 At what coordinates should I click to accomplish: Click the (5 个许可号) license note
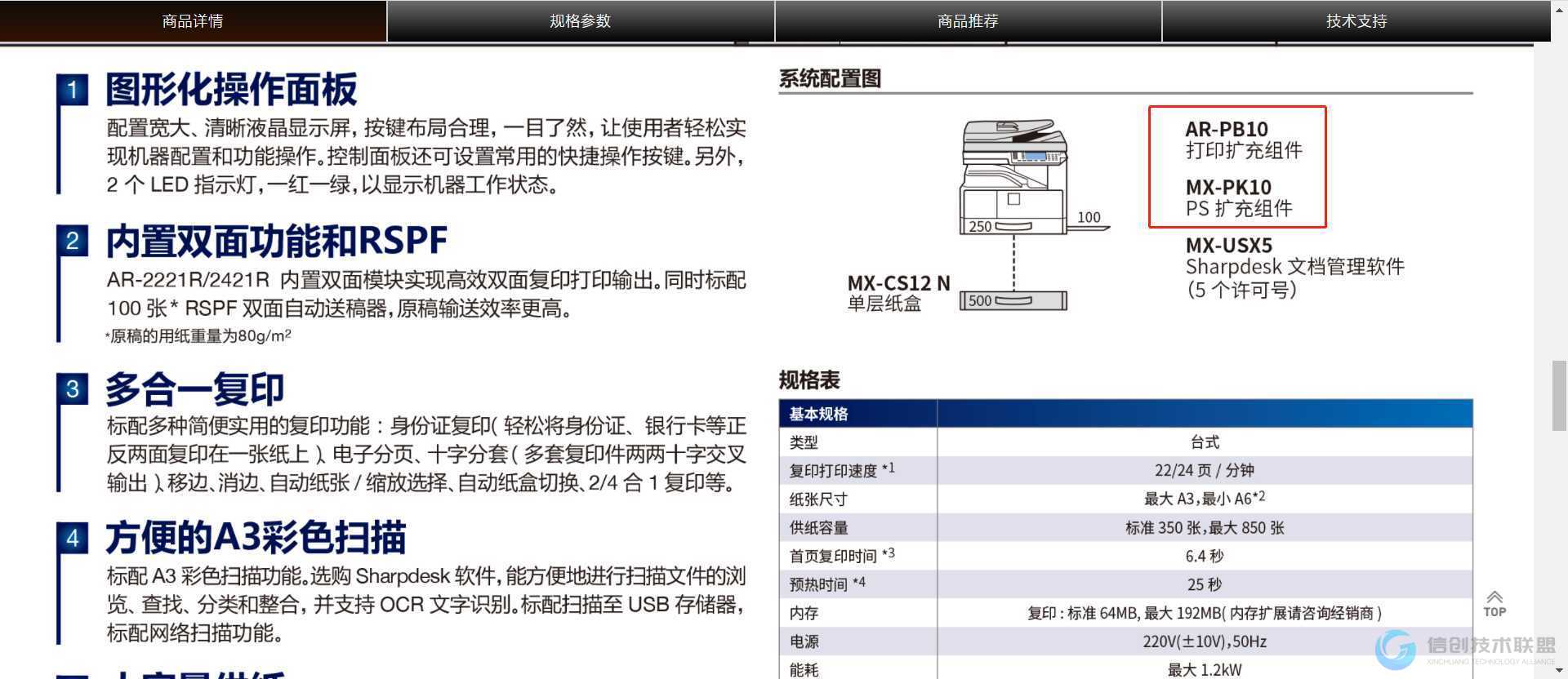click(1241, 290)
